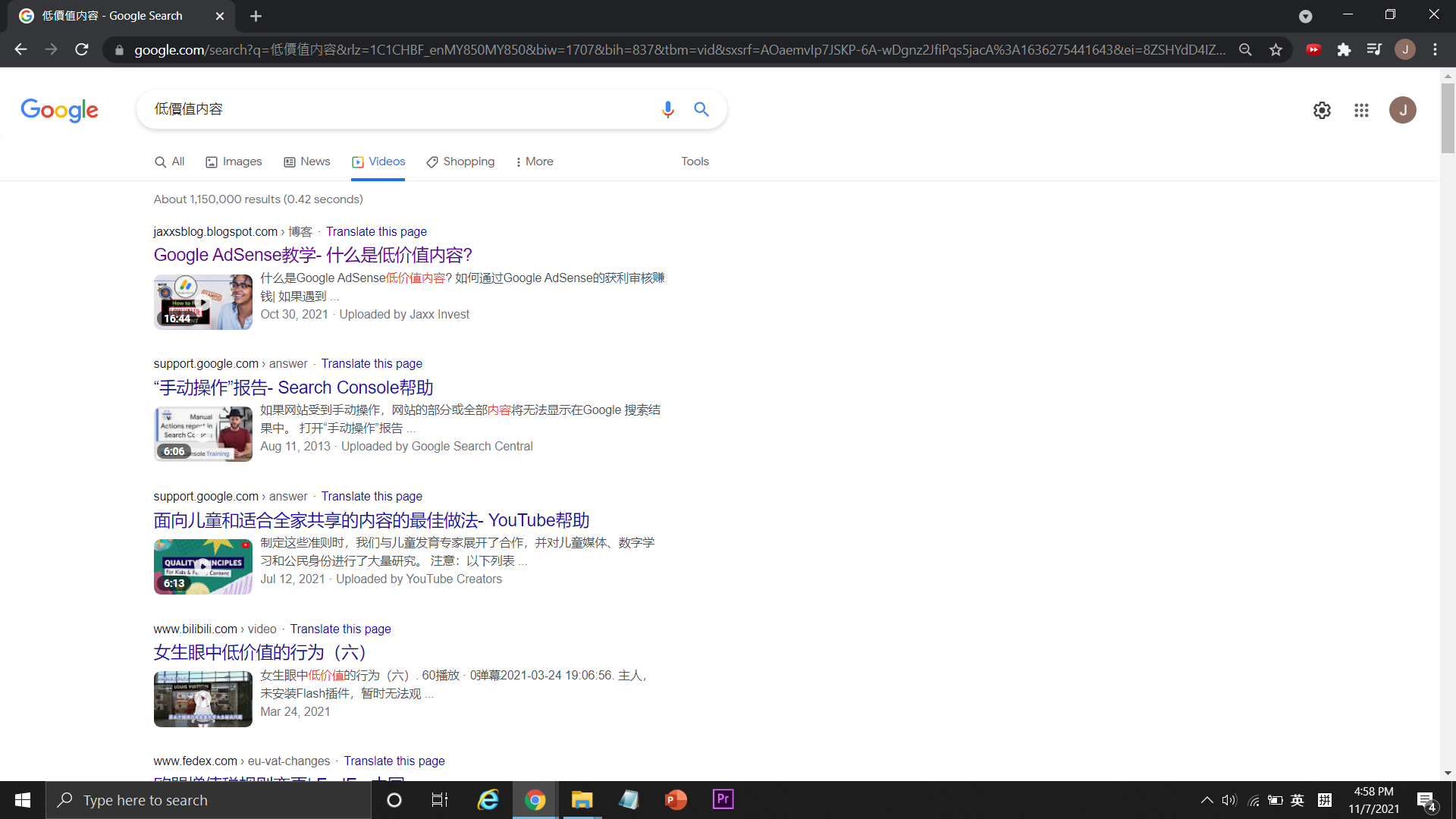Click the blue search magnifier button
The height and width of the screenshot is (819, 1456).
pyautogui.click(x=701, y=109)
